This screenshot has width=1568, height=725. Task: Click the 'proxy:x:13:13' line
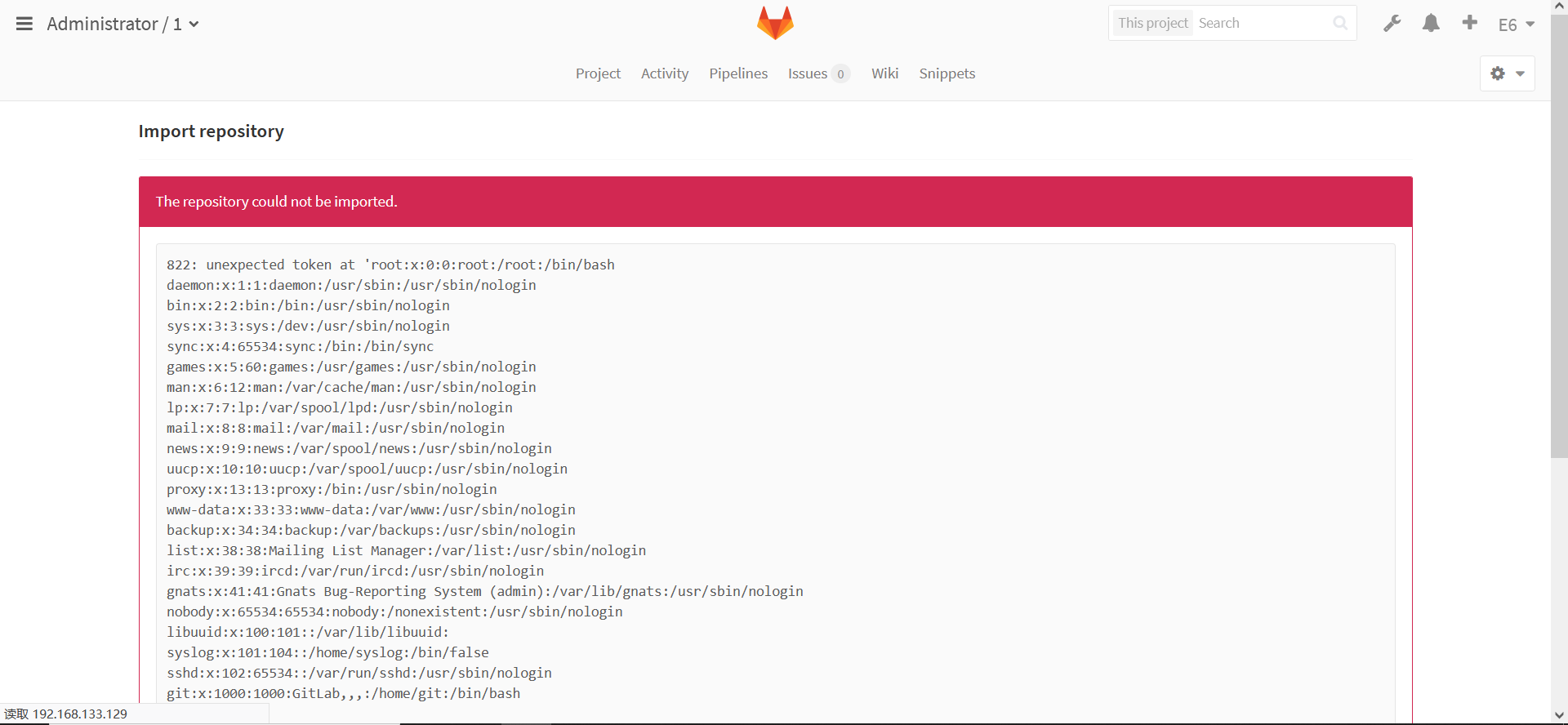coord(332,489)
